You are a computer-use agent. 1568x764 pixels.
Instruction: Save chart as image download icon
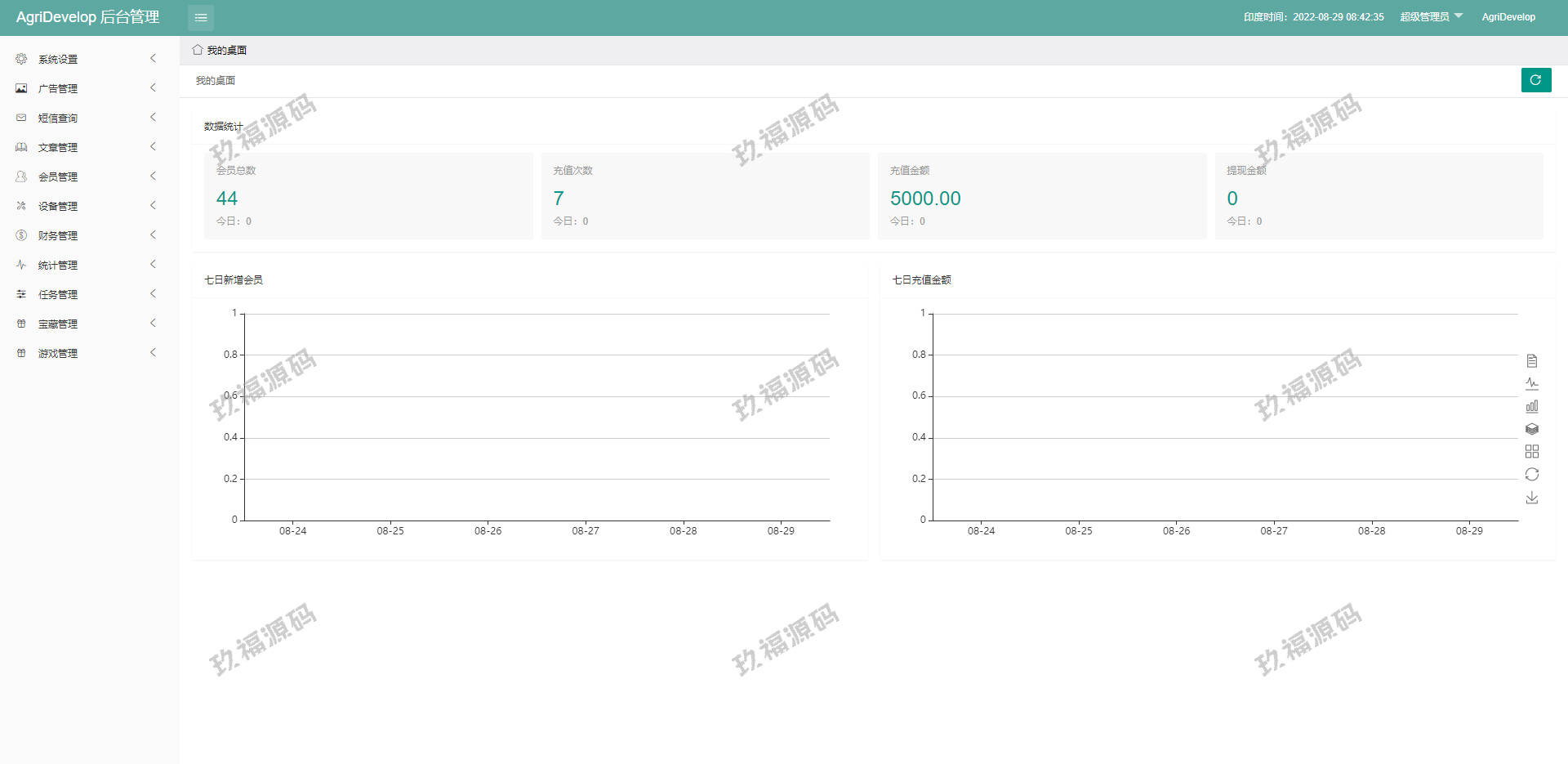click(1532, 498)
